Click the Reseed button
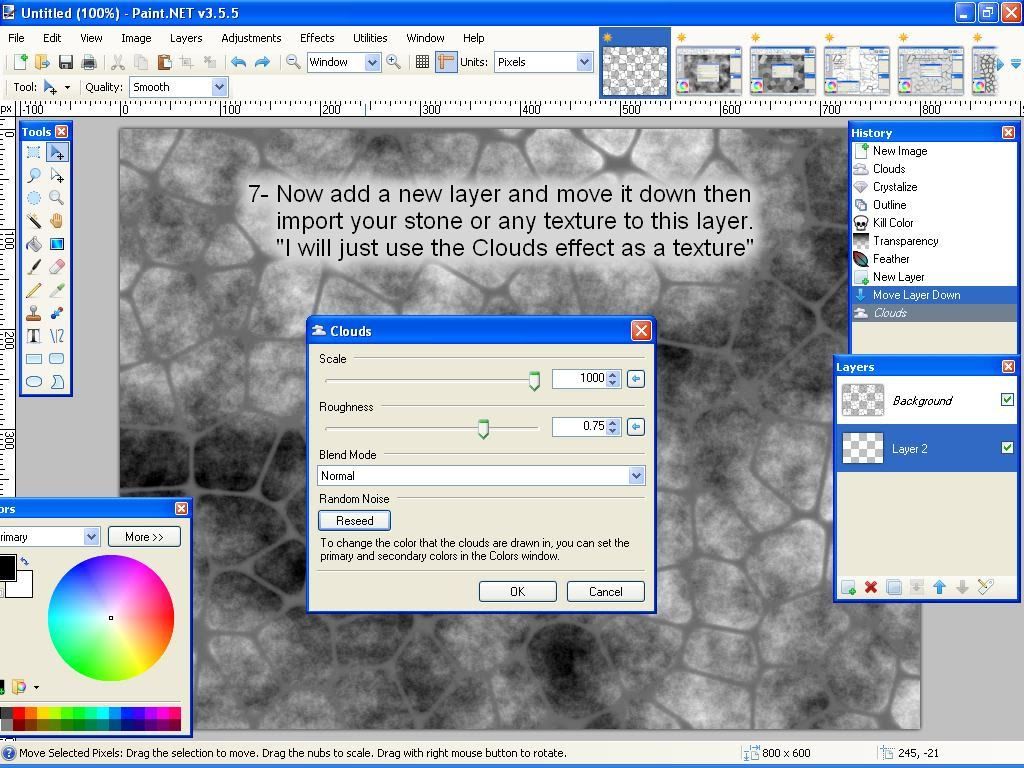 click(355, 520)
